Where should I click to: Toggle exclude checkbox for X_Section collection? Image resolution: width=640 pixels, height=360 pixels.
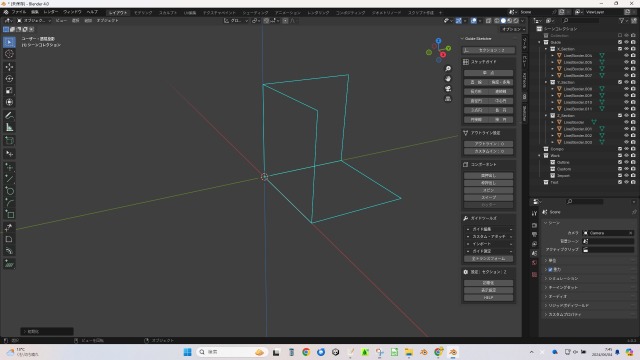point(620,49)
